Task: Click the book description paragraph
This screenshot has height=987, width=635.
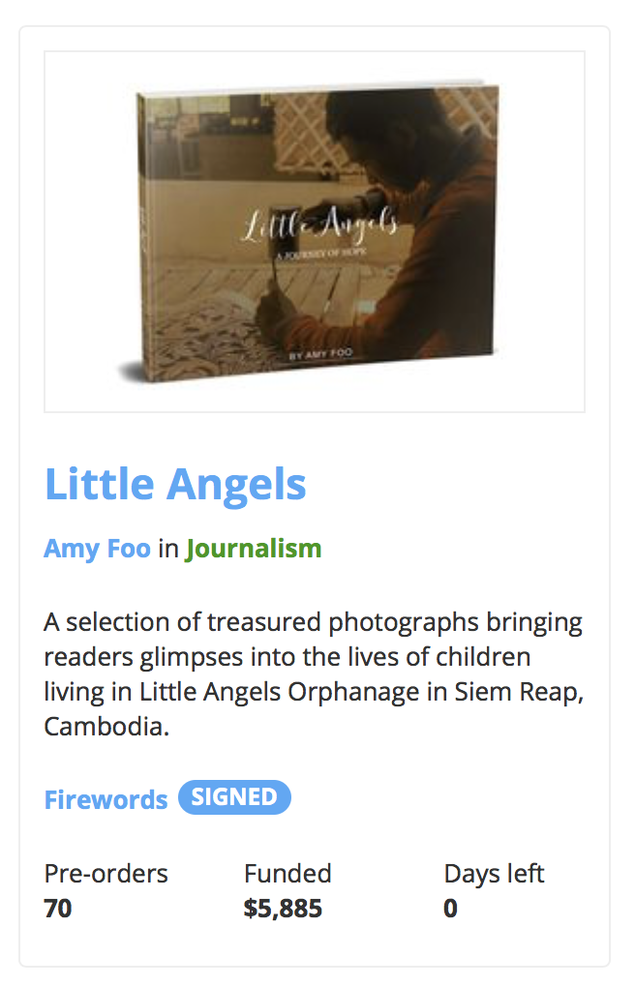Action: 314,674
